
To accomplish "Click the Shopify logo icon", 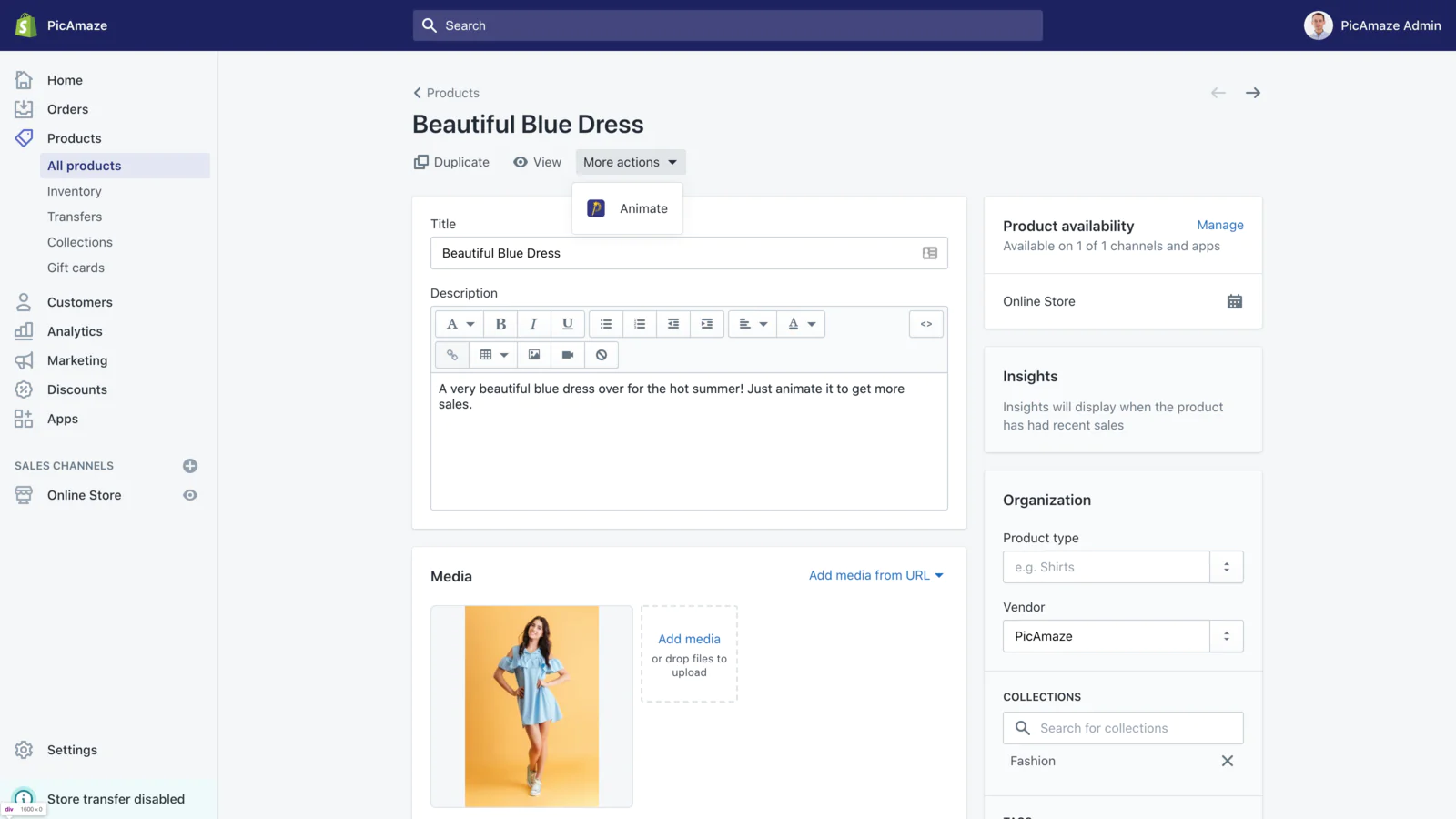I will tap(25, 25).
